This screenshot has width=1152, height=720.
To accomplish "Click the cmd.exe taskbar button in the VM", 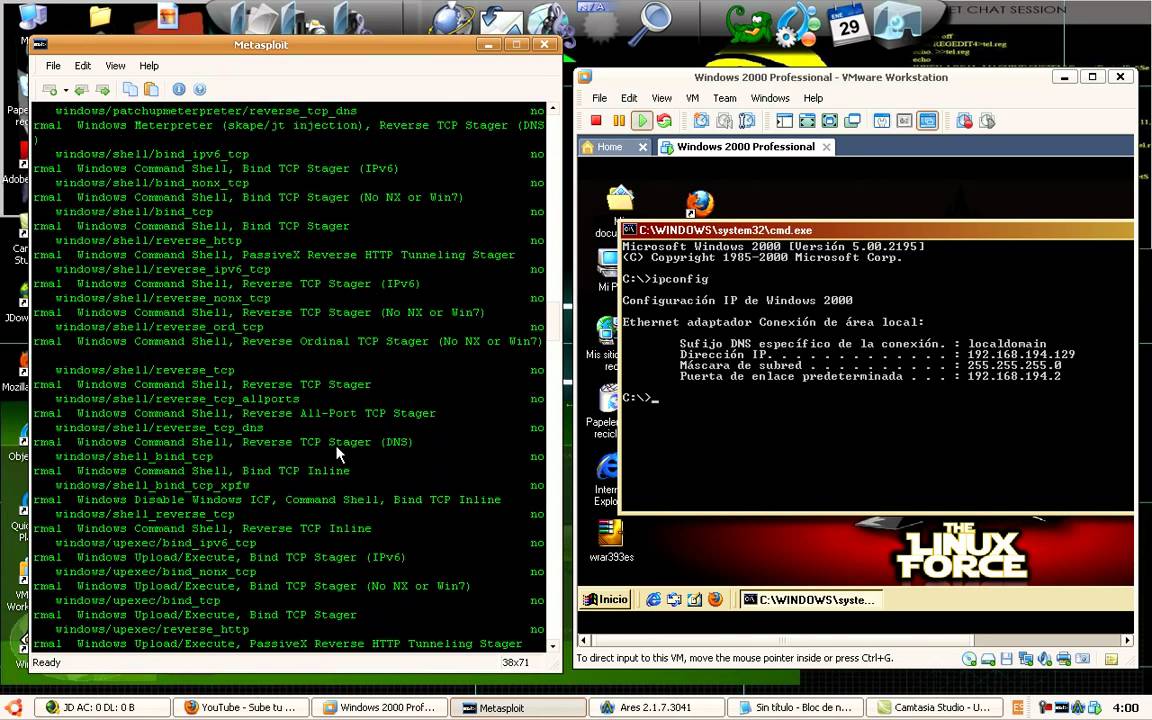I will click(810, 600).
